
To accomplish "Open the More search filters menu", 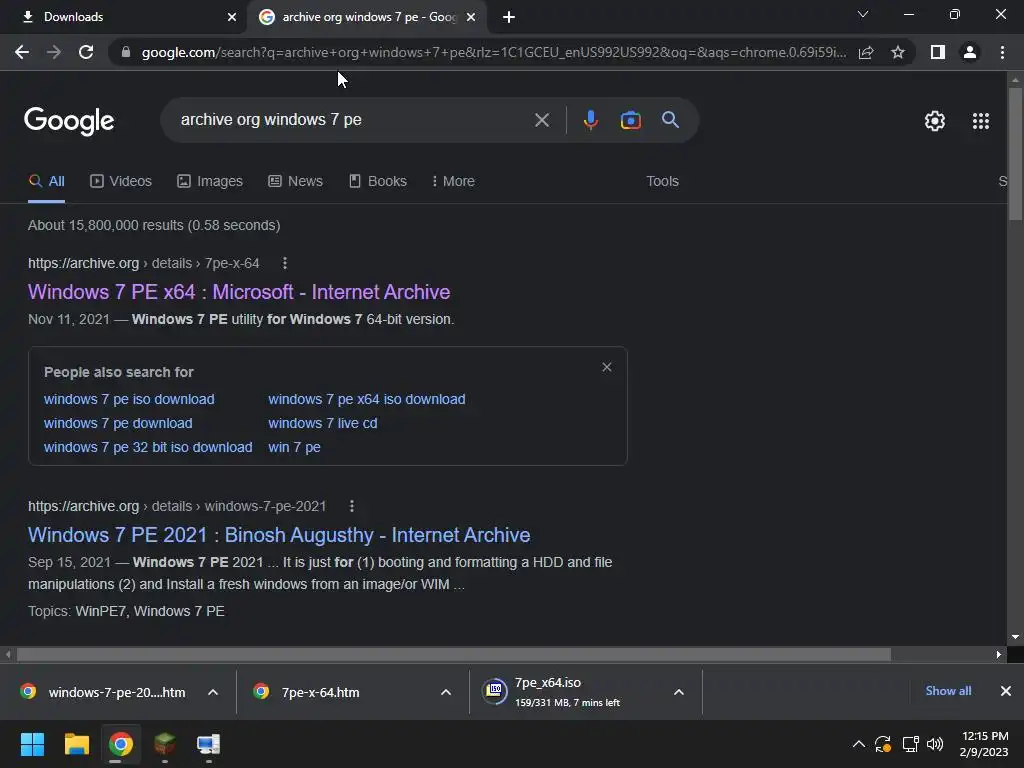I will [x=453, y=181].
